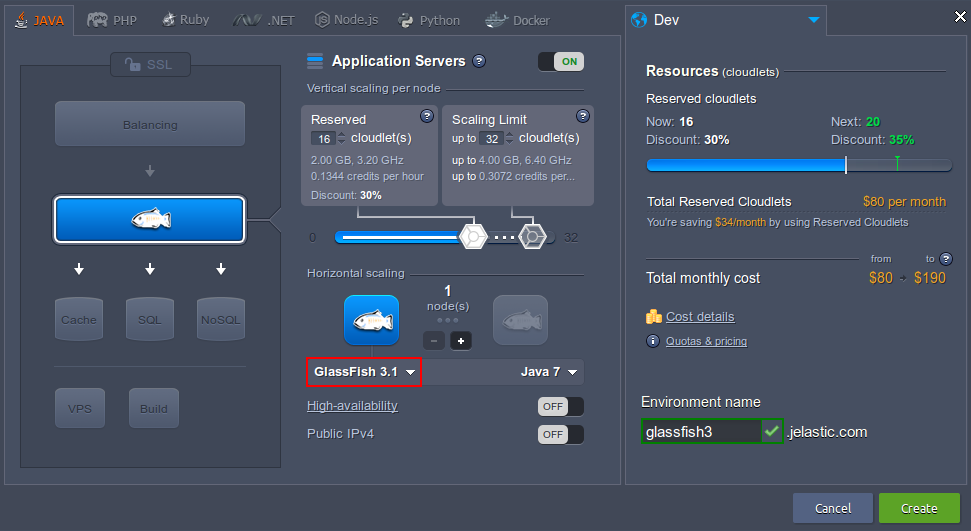Image resolution: width=971 pixels, height=531 pixels.
Task: Click the '.jelastic.com' domain text
Action: pos(827,432)
